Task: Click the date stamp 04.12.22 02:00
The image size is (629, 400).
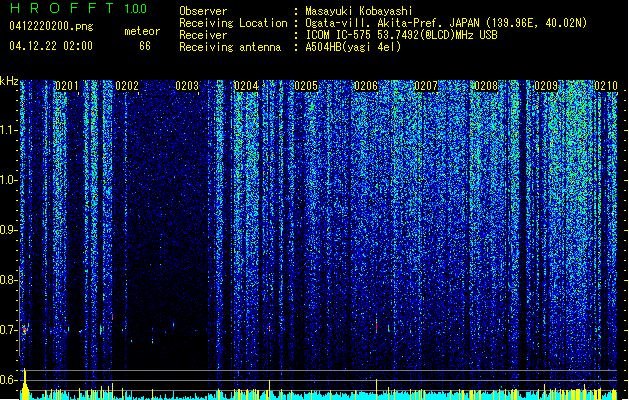Action: point(51,46)
